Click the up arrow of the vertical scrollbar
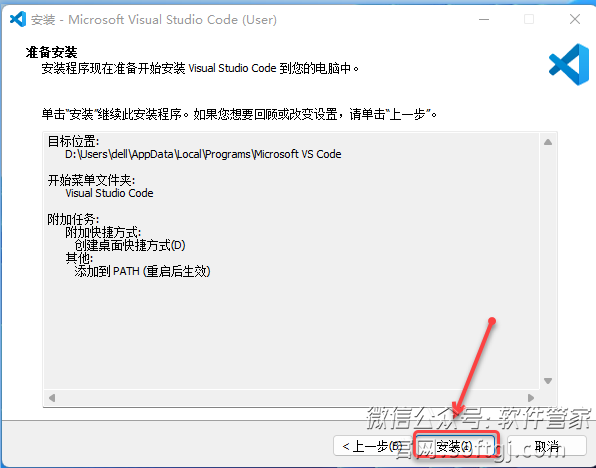596x468 pixels. click(548, 142)
